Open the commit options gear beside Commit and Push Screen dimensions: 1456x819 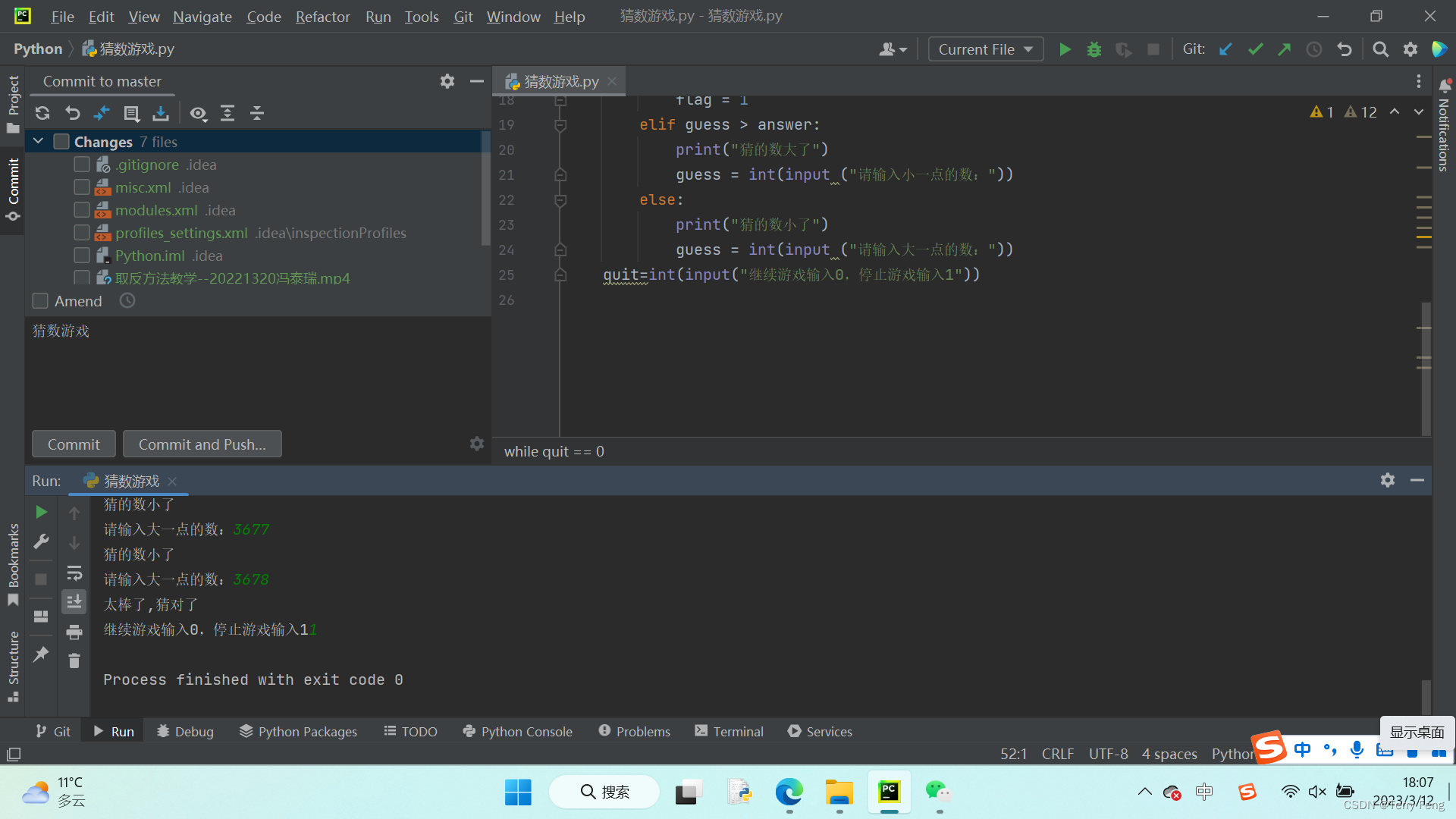tap(477, 444)
